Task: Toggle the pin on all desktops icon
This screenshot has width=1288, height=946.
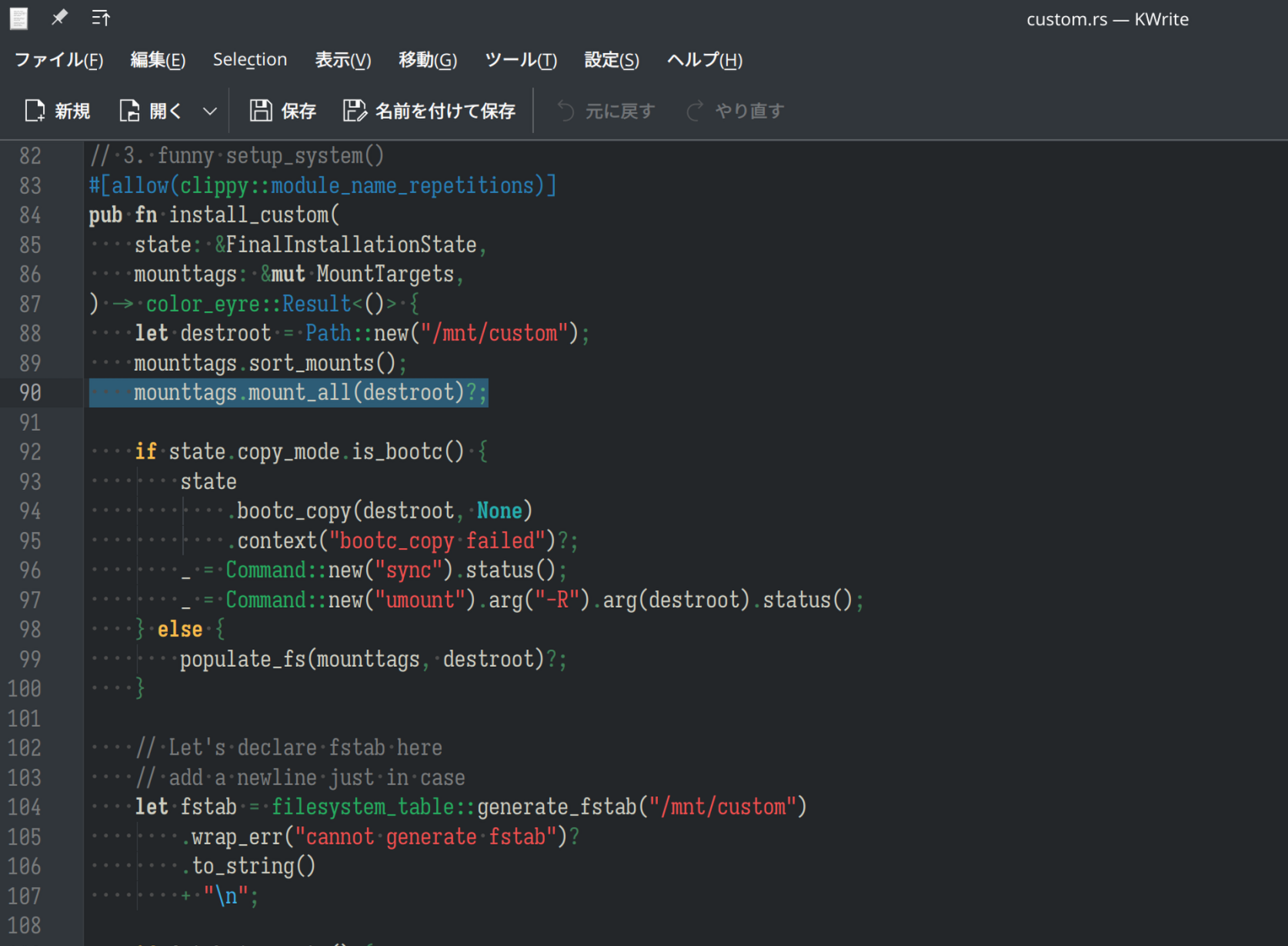Action: click(x=59, y=18)
